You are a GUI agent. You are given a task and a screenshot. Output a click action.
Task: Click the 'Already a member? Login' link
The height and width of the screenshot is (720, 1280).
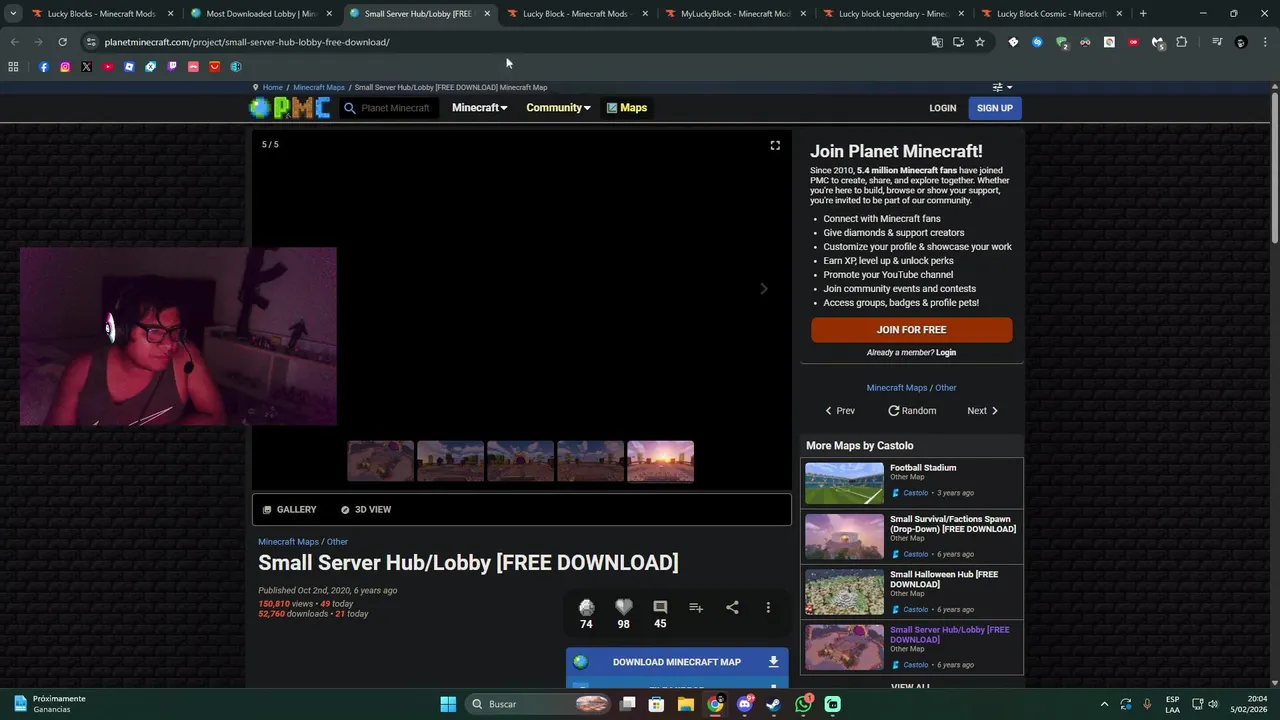(x=911, y=353)
